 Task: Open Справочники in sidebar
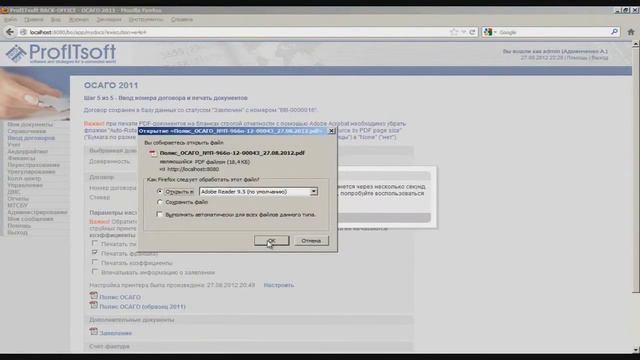[27, 131]
